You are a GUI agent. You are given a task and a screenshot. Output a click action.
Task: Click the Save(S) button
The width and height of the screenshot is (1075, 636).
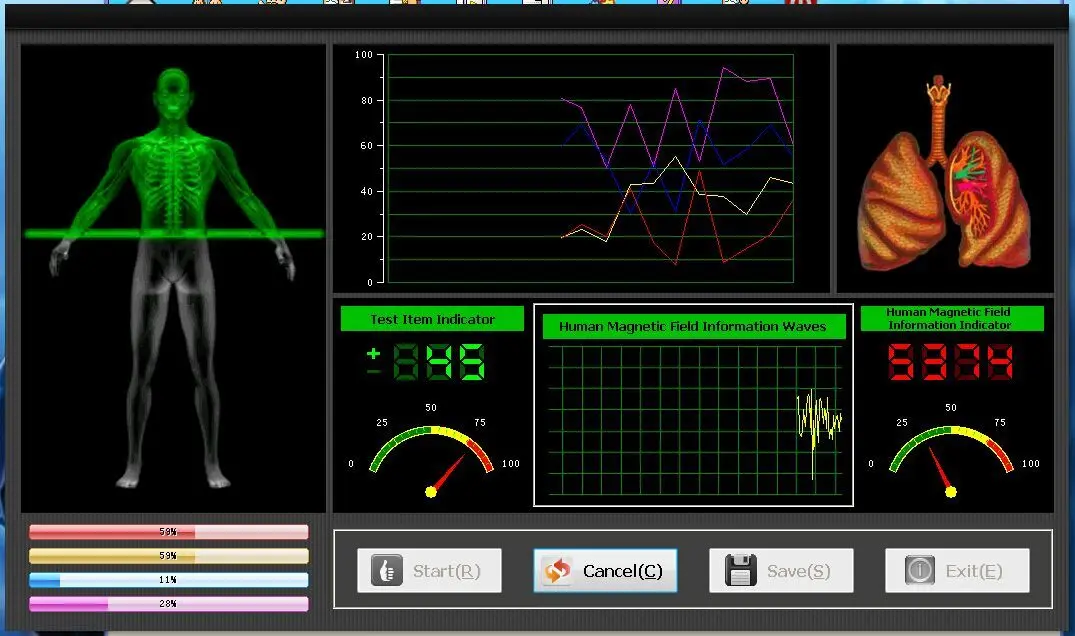tap(781, 570)
